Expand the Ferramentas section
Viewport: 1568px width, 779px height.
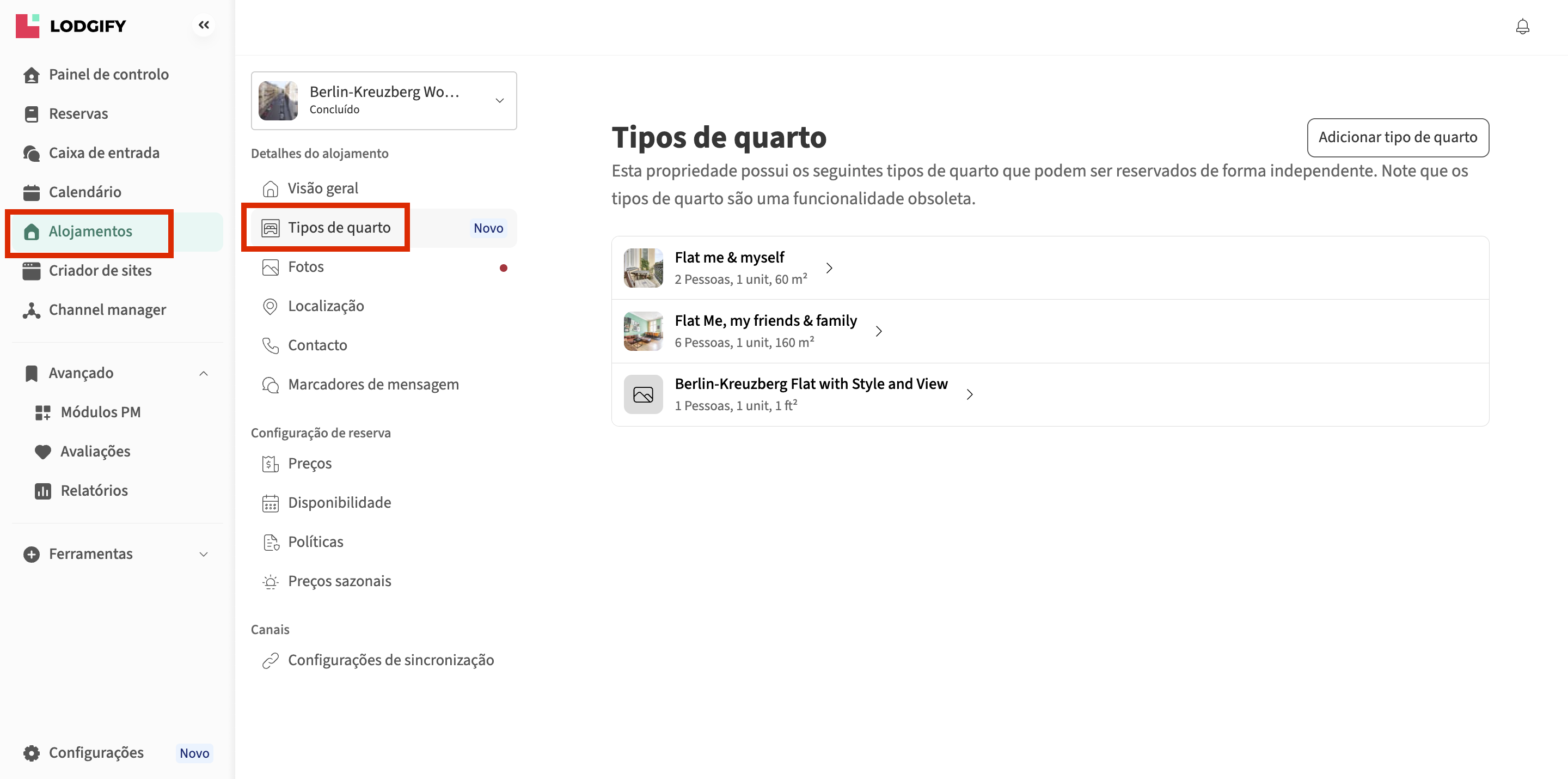click(x=204, y=554)
